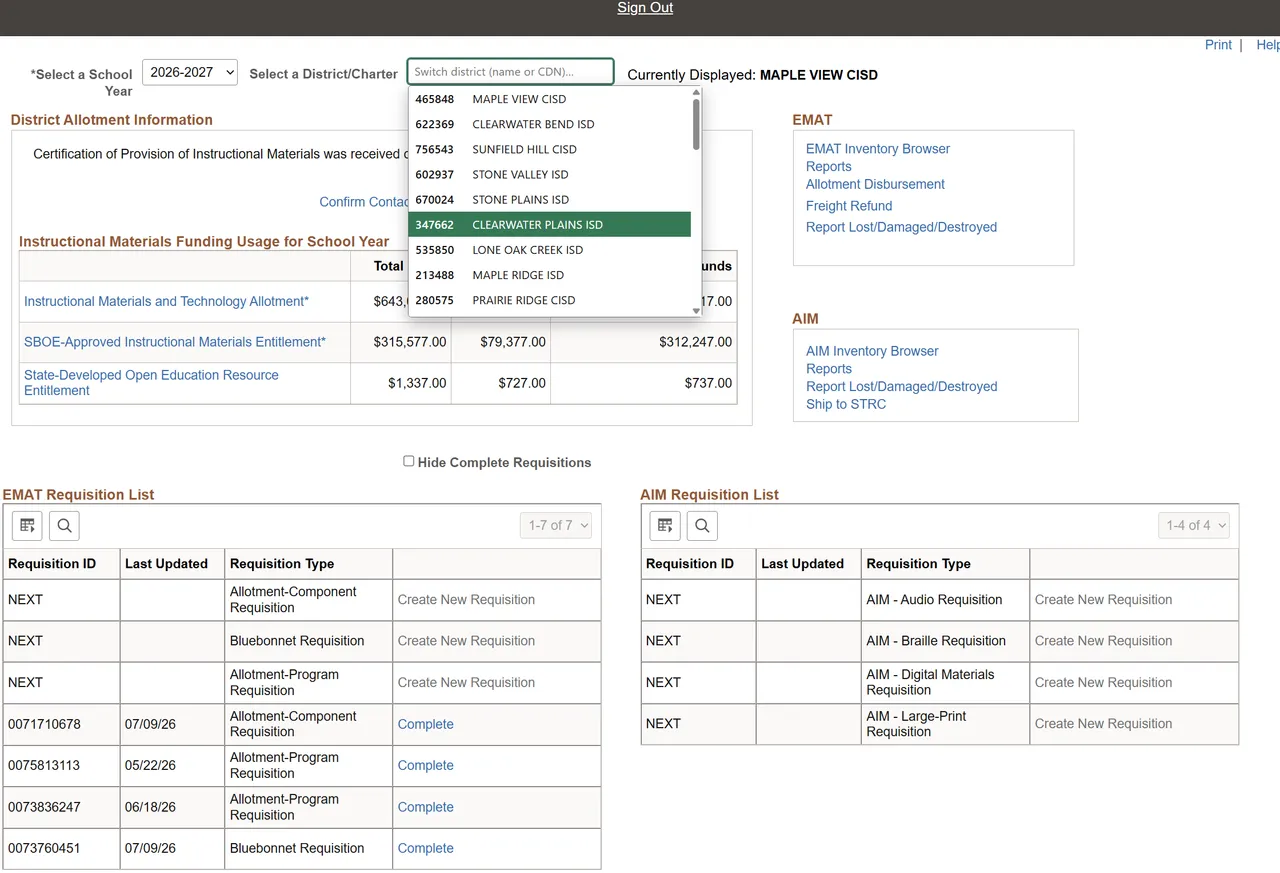Click the district list scrollbar thumb
1280x873 pixels.
(x=696, y=124)
